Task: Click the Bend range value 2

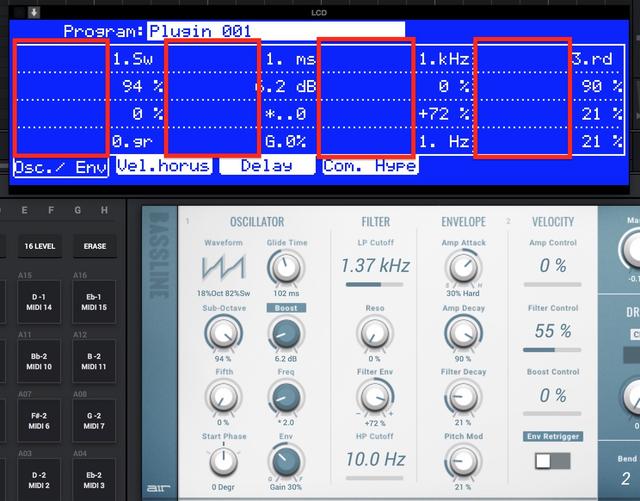Action: [626, 479]
